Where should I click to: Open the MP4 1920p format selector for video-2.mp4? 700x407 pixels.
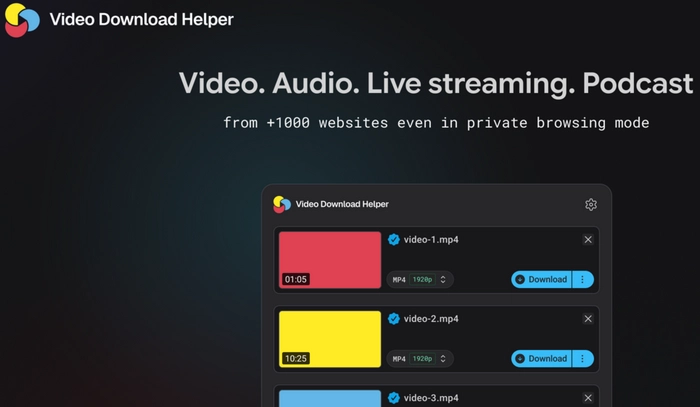pos(420,358)
